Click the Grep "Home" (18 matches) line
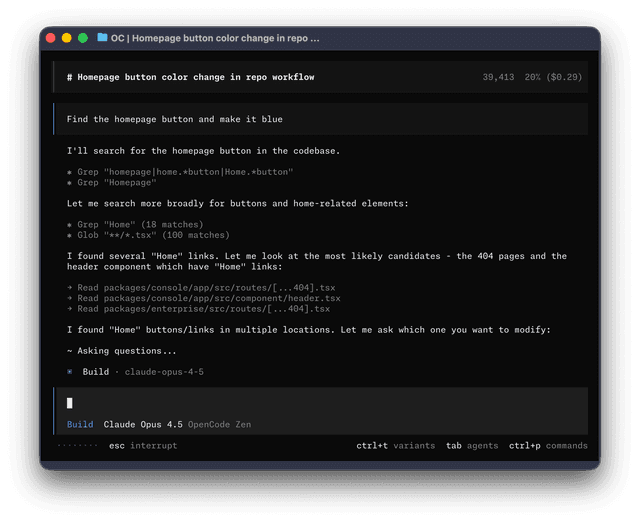The image size is (640, 522). pos(135,224)
